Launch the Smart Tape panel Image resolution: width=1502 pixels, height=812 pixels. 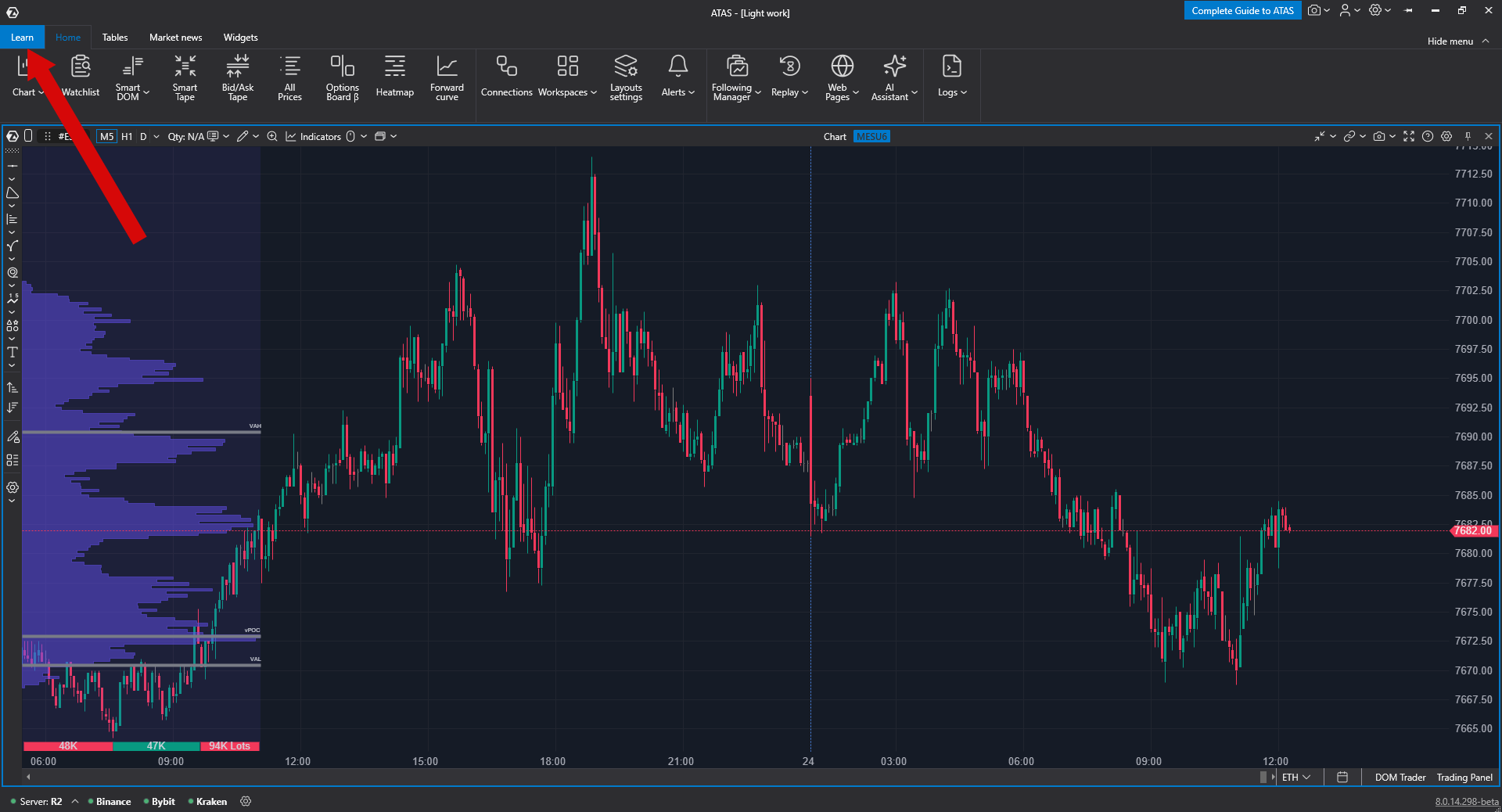(185, 77)
